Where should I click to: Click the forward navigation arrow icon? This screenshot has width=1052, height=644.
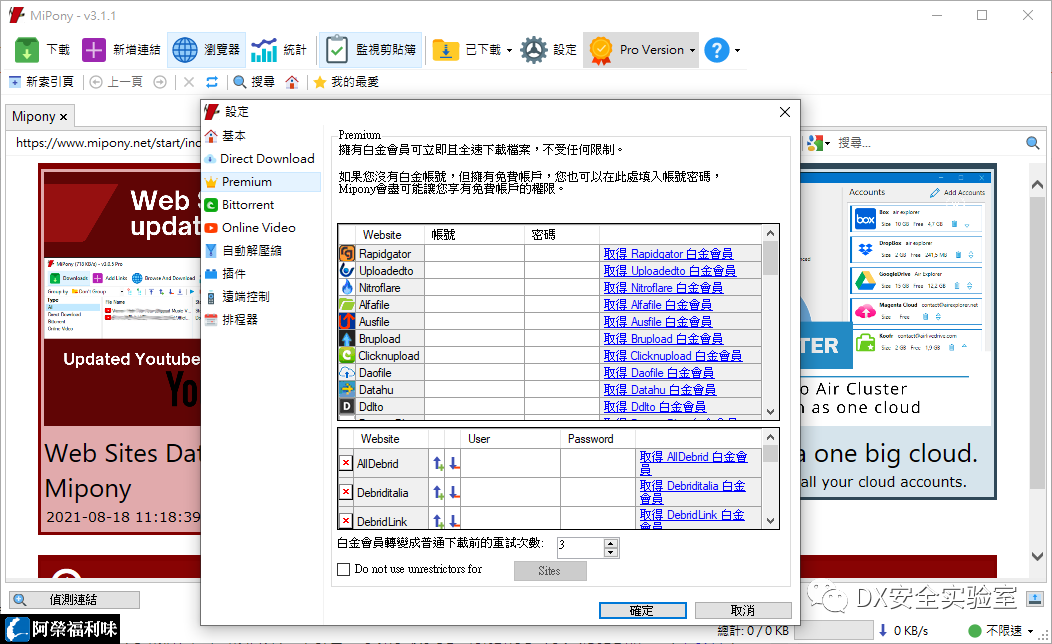160,82
